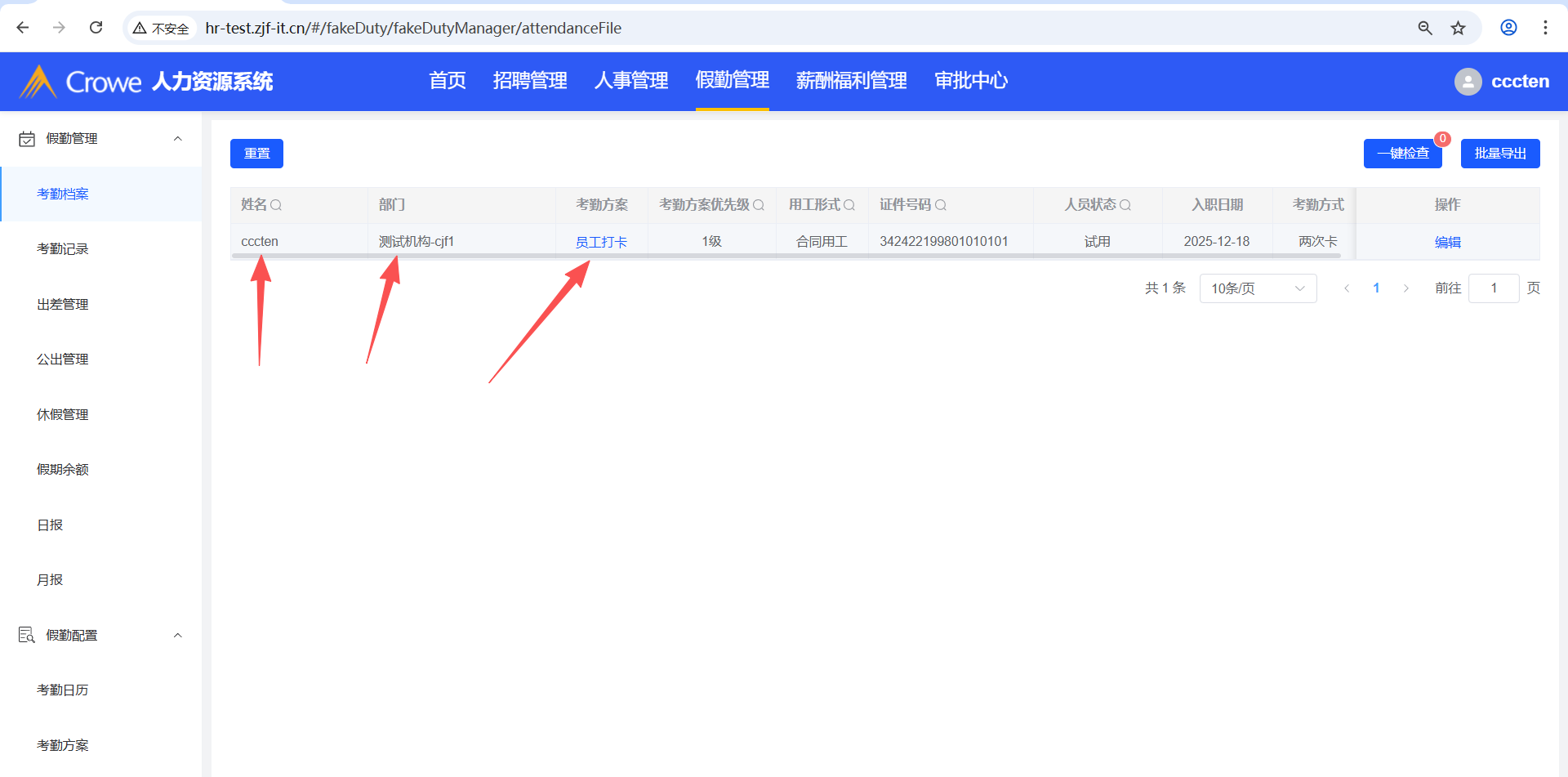Select 日报 in the sidebar
The width and height of the screenshot is (1568, 777).
pyautogui.click(x=101, y=525)
